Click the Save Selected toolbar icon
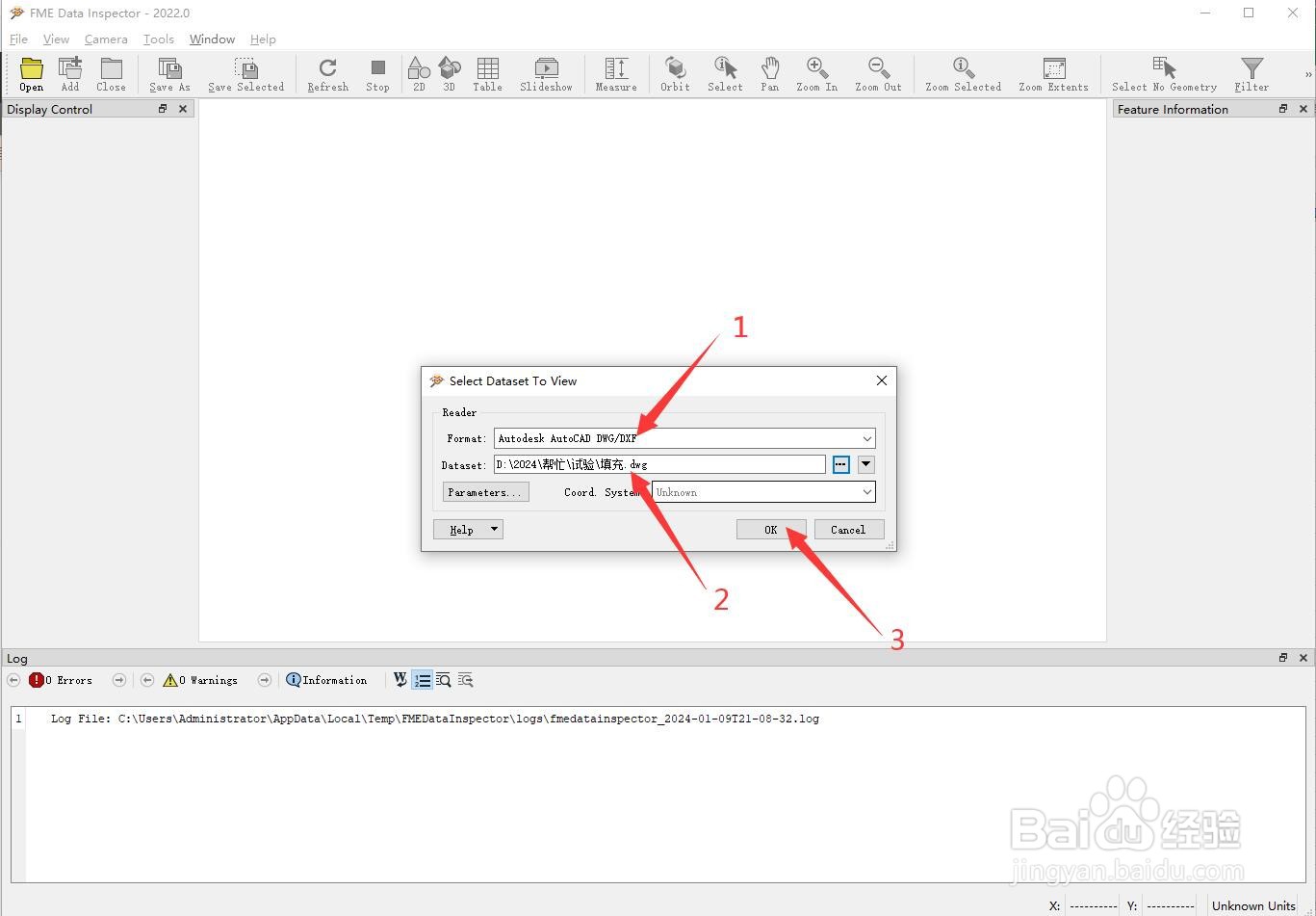1316x916 pixels. click(246, 74)
